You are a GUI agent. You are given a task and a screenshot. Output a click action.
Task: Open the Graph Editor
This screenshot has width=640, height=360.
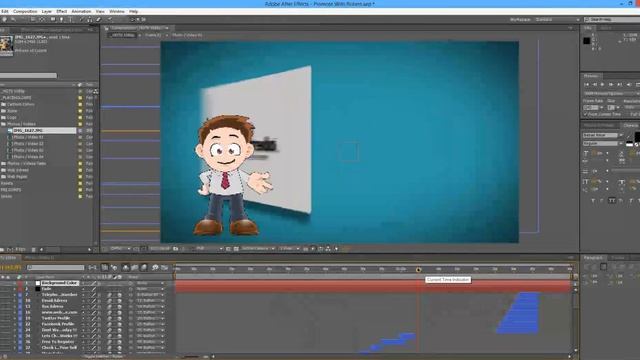click(x=164, y=267)
